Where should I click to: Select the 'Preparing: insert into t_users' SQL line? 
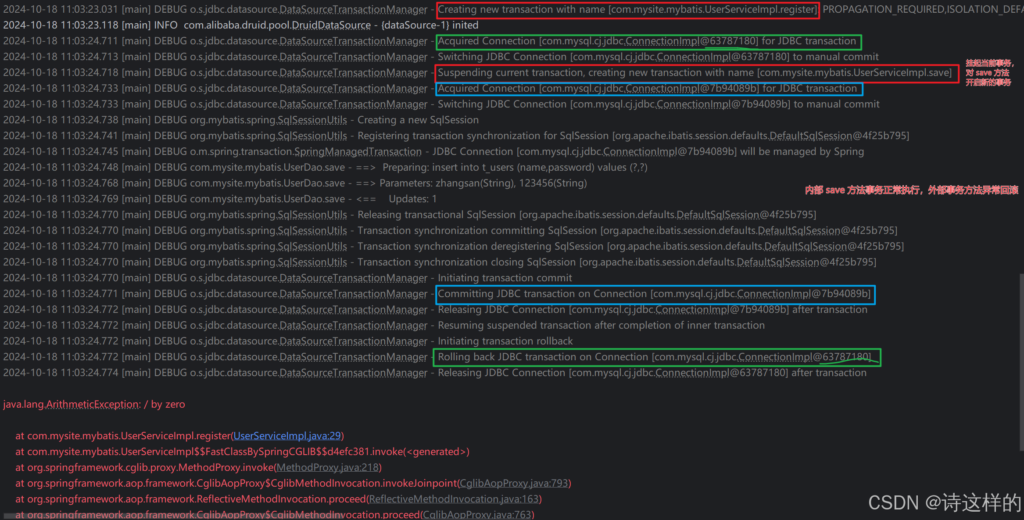325,167
